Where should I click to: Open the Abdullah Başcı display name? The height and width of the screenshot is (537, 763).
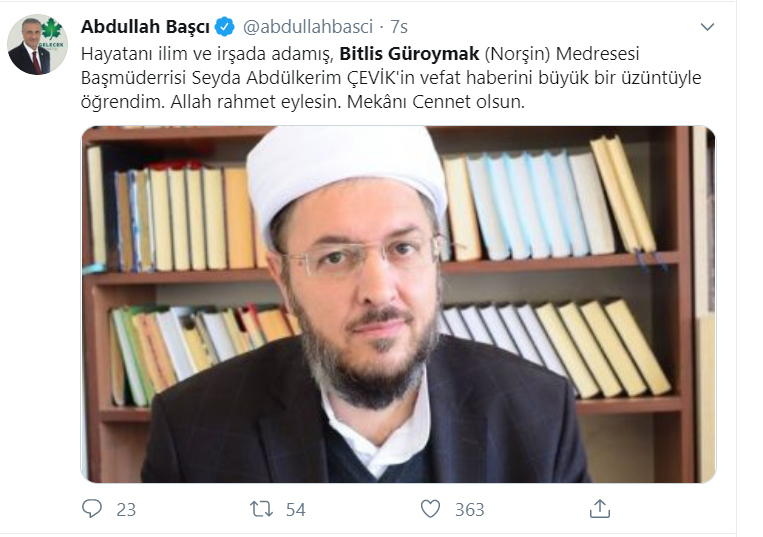145,27
